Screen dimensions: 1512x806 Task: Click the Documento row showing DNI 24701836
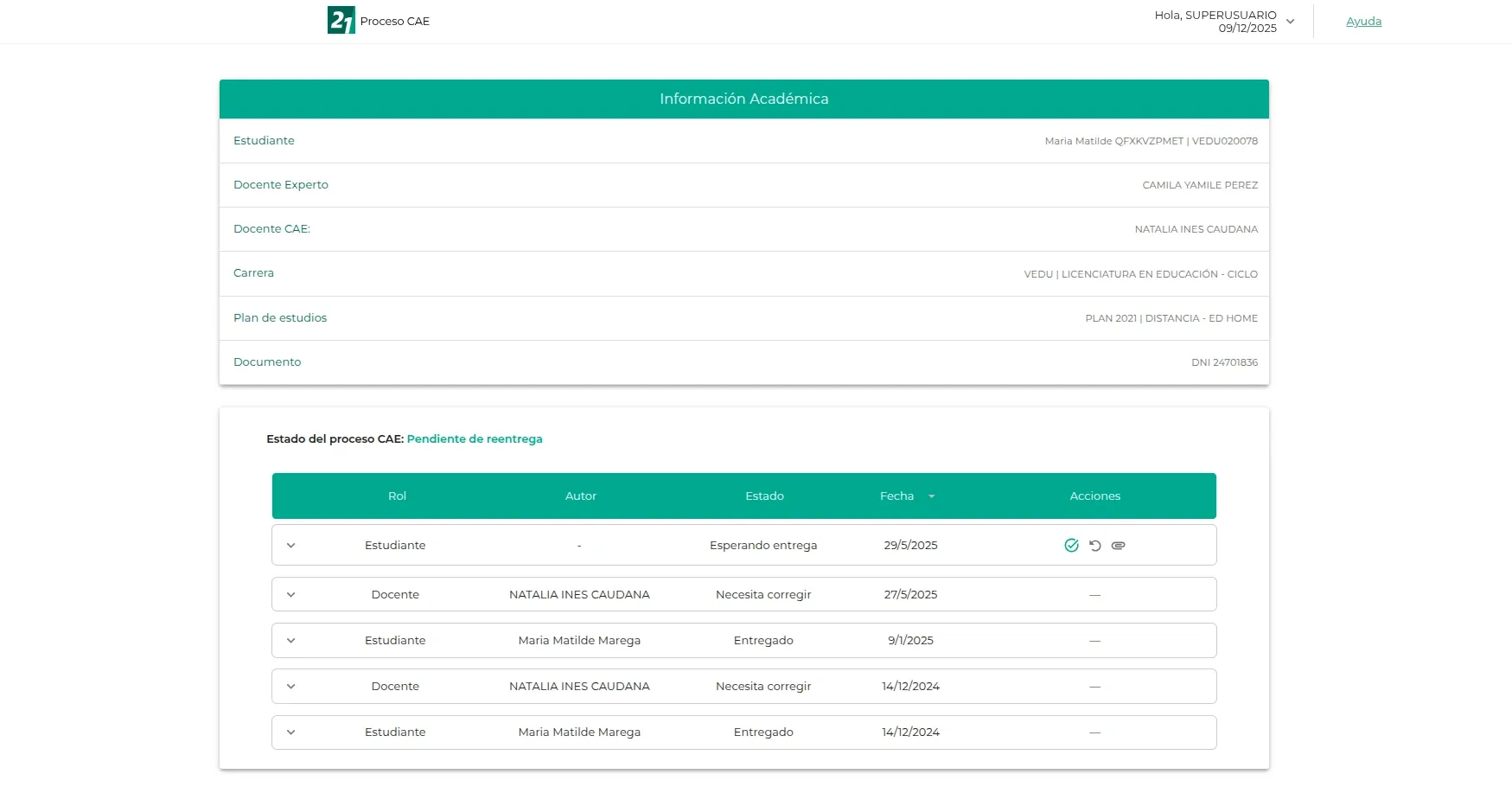pos(744,361)
